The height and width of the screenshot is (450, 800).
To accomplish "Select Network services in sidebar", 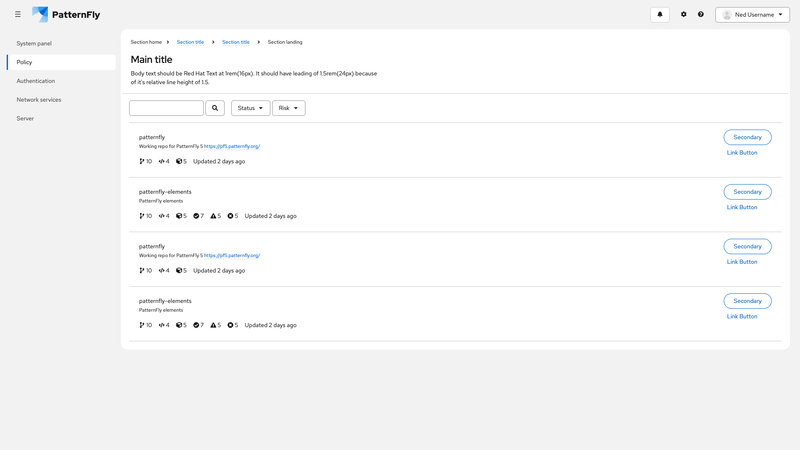I will tap(61, 99).
